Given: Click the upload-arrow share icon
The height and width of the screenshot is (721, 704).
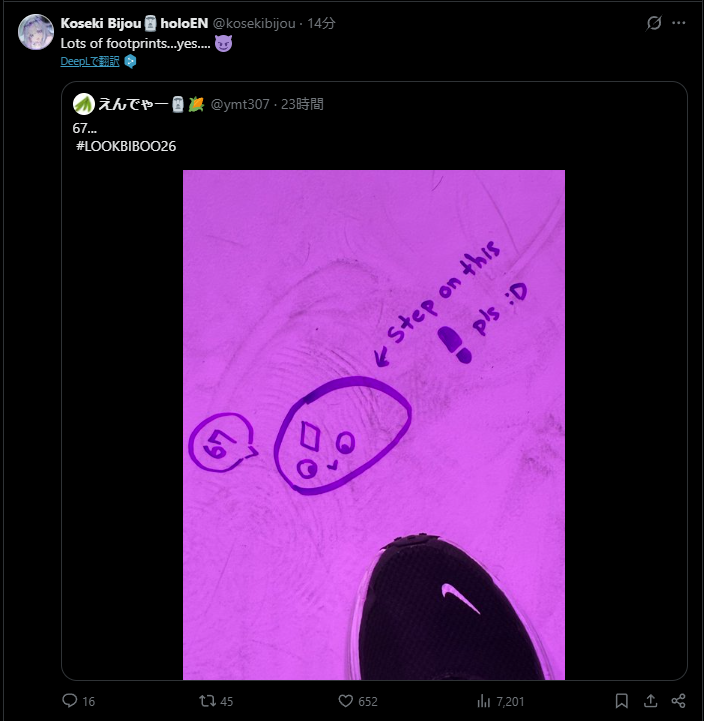Looking at the screenshot, I should tap(650, 701).
